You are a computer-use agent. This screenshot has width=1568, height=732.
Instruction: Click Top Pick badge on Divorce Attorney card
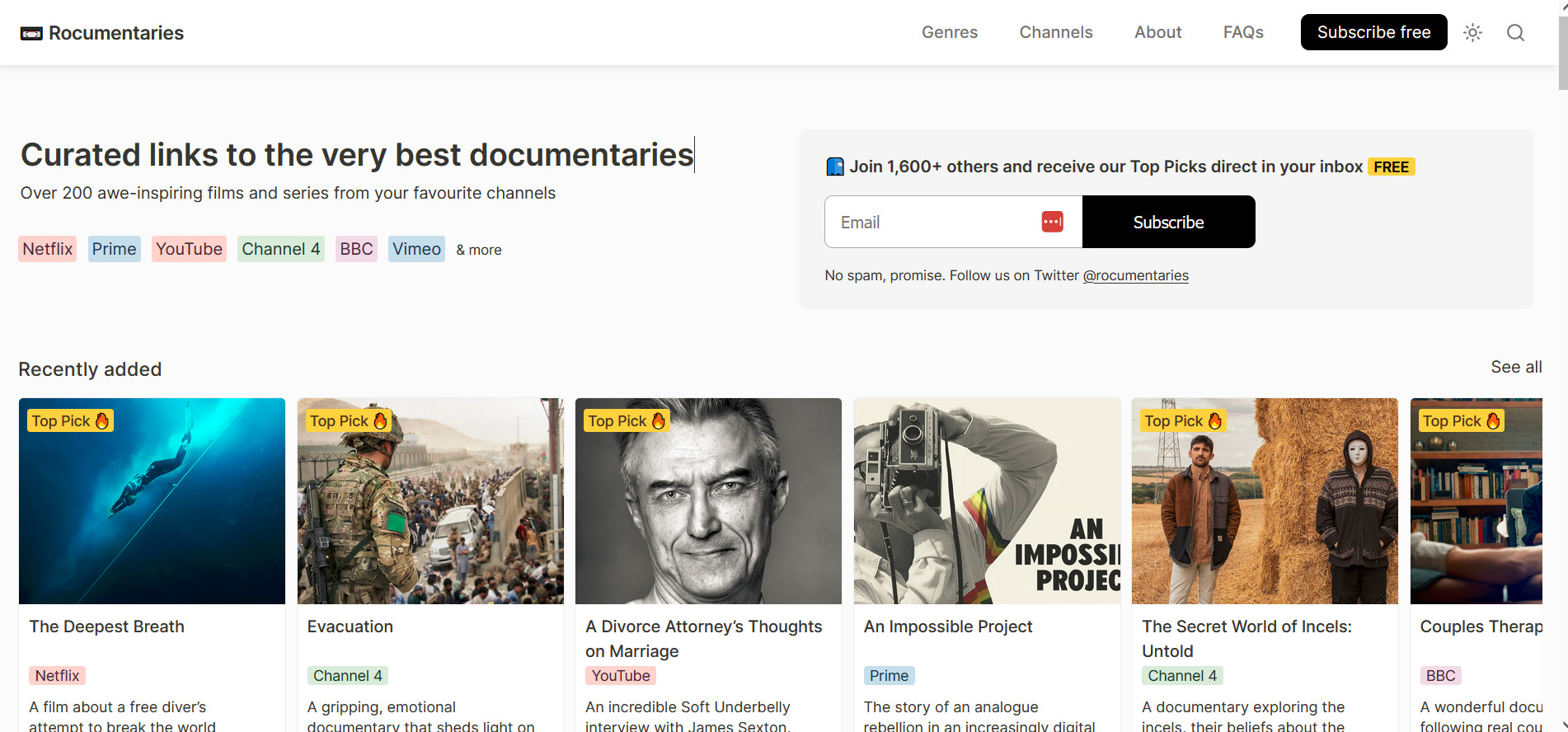pyautogui.click(x=626, y=420)
